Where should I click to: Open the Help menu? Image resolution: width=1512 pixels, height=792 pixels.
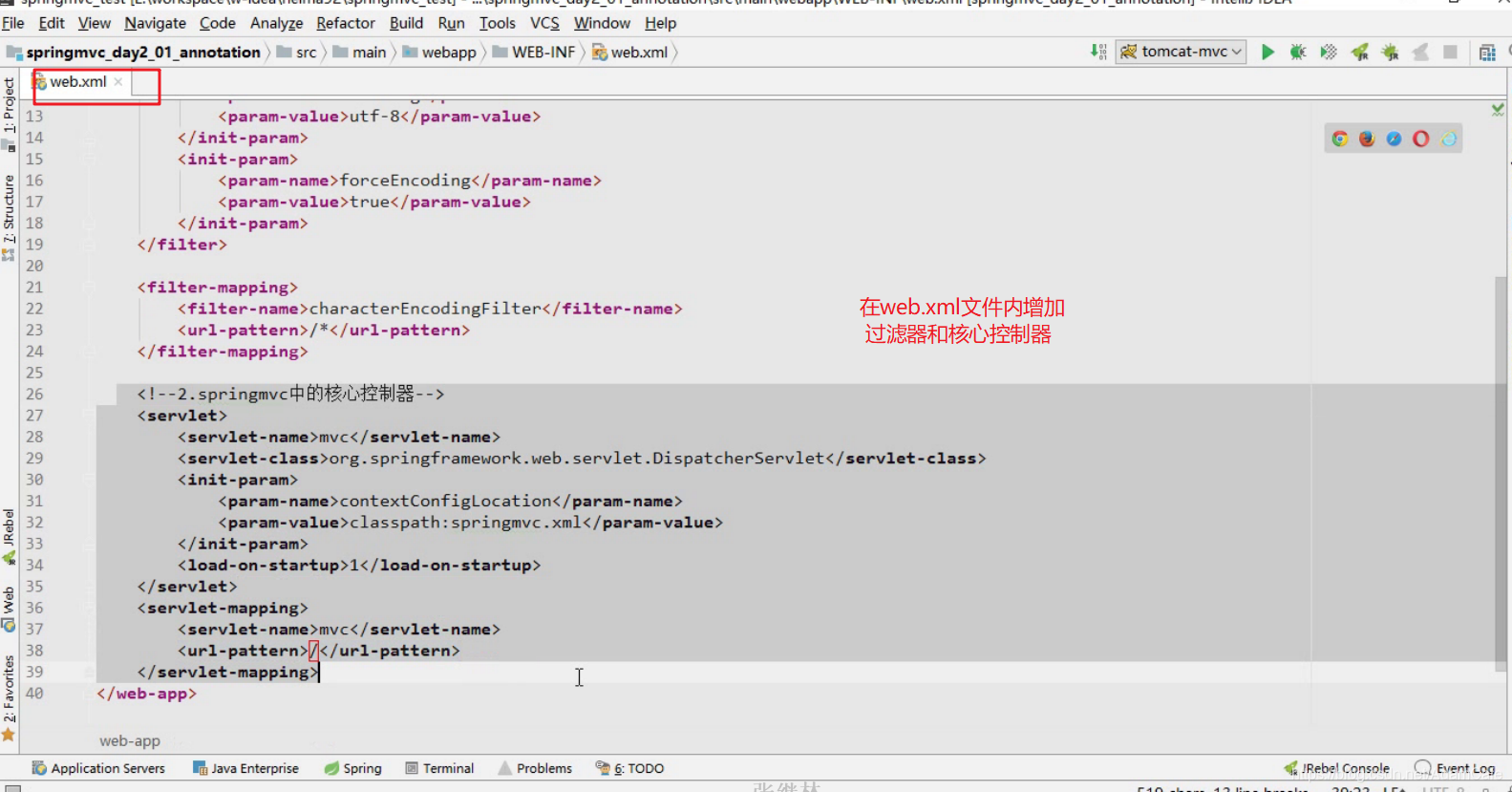(660, 23)
